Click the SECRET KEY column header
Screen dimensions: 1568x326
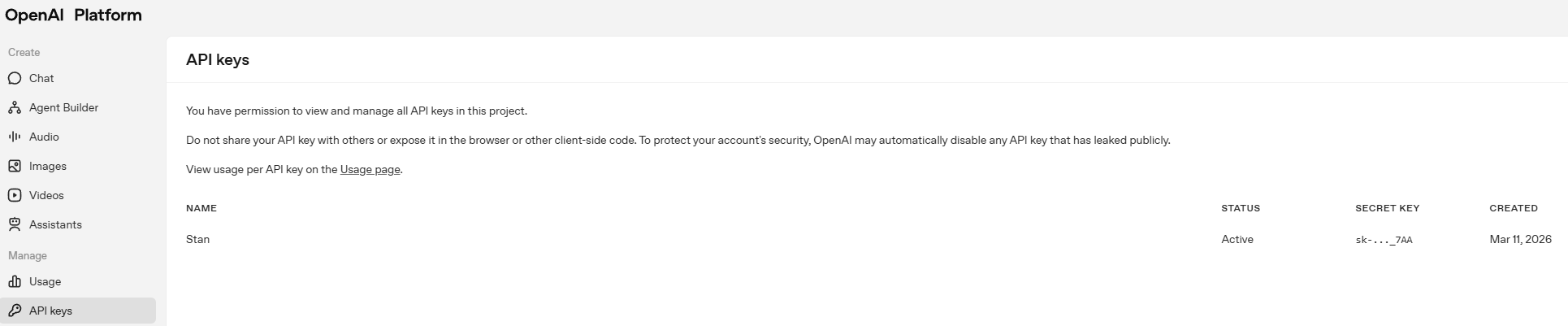pos(1387,208)
